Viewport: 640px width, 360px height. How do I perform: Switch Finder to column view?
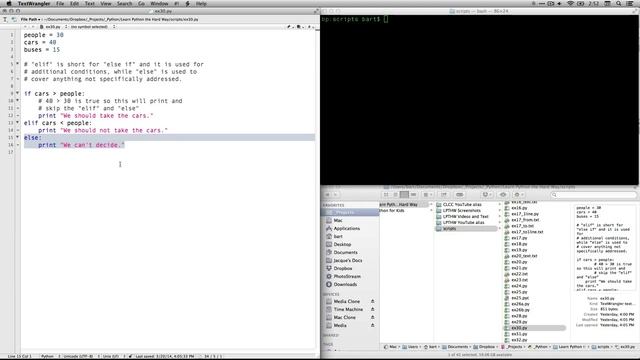(404, 195)
